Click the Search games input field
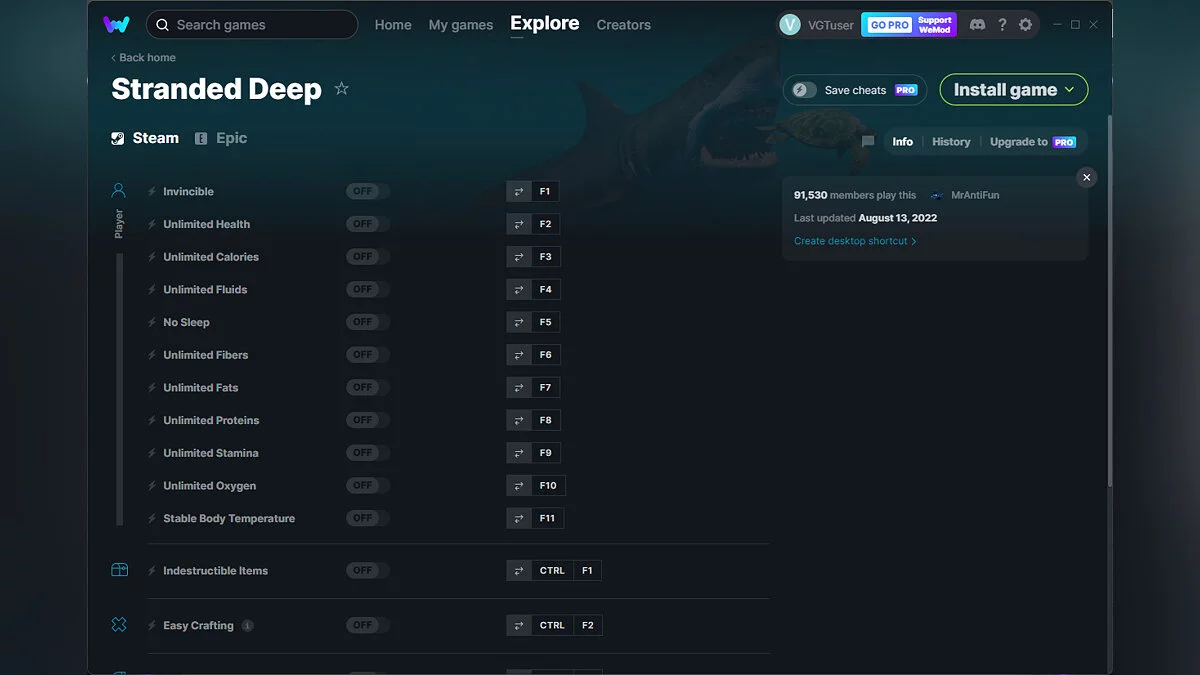The image size is (1200, 675). tap(250, 24)
